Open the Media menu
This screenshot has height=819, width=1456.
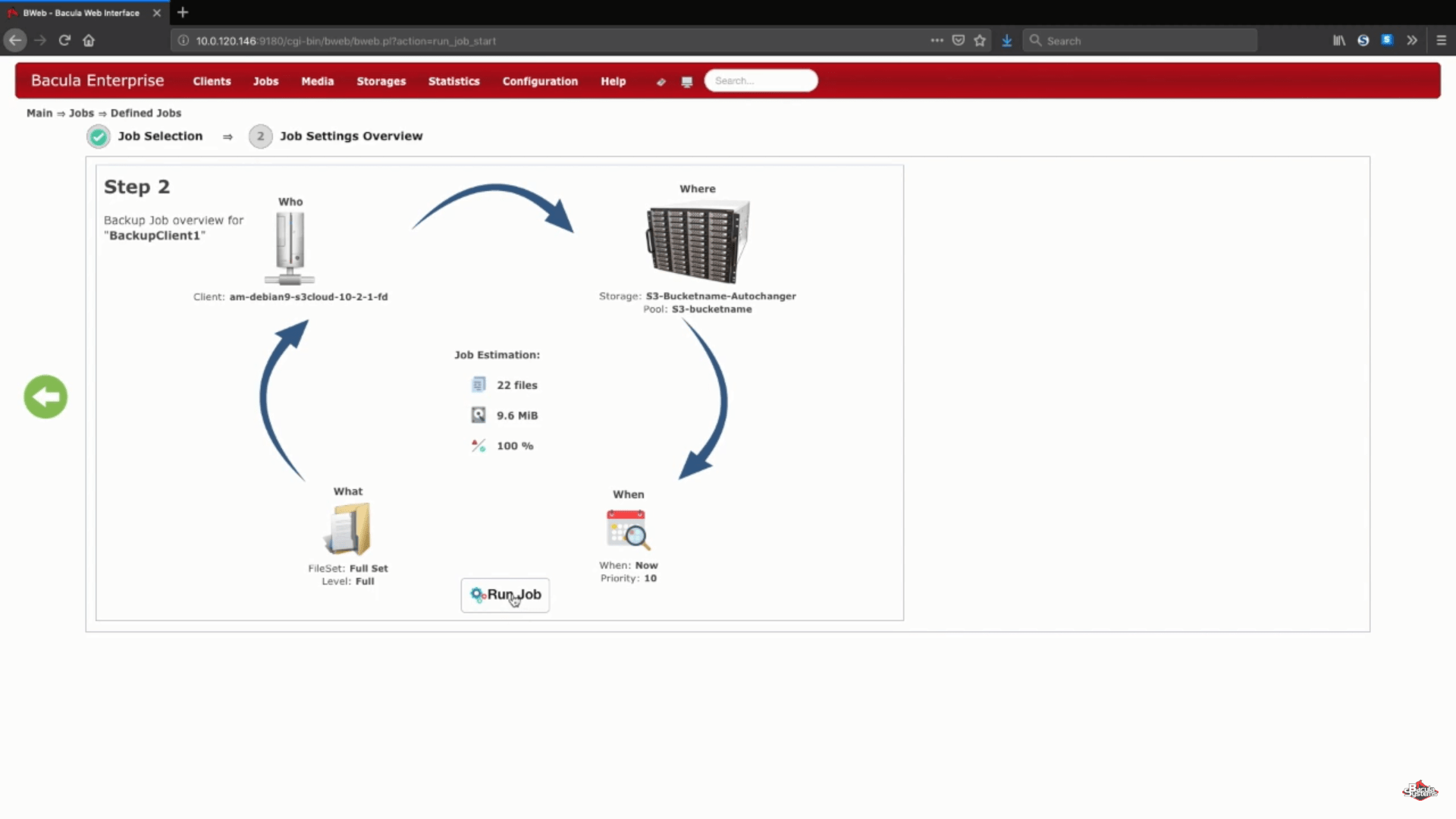(317, 81)
